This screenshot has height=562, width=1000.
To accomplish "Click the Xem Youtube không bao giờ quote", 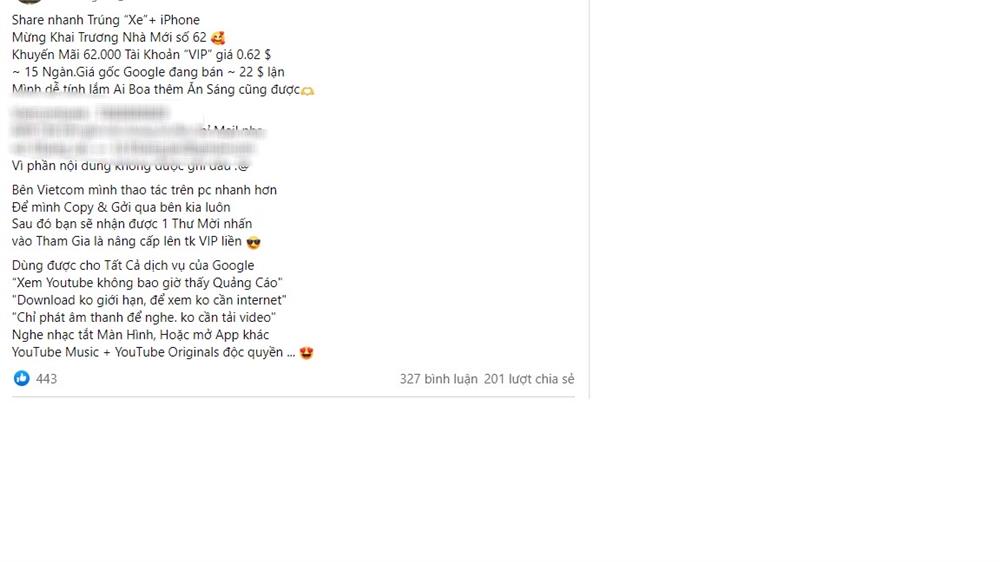I will click(147, 282).
